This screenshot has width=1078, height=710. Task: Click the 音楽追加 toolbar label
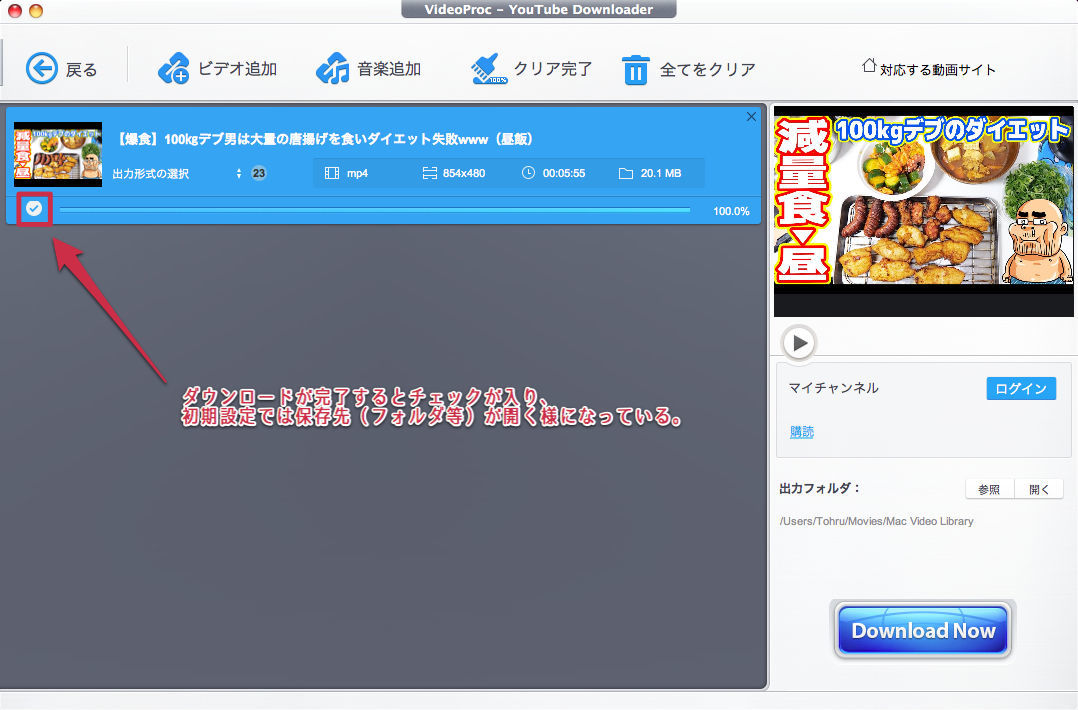(389, 69)
